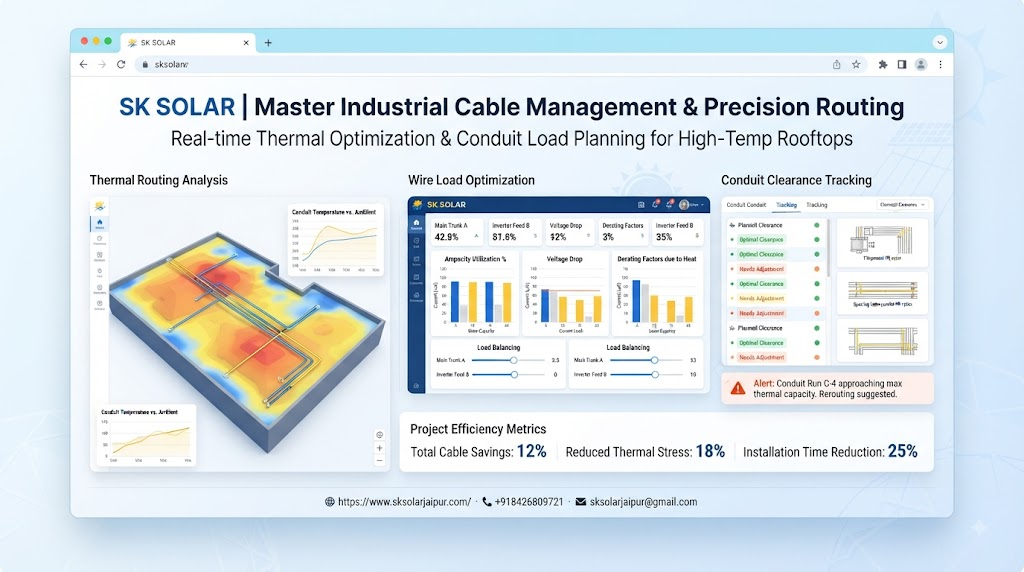Click the Derating Factors due to Heat chart
Image resolution: width=1024 pixels, height=572 pixels.
coord(656,293)
